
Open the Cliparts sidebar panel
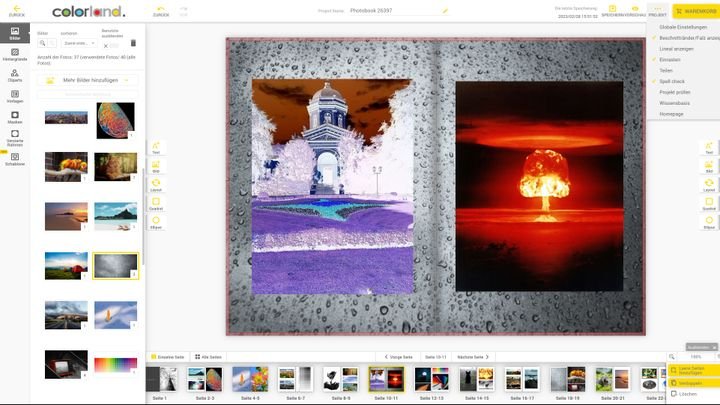click(x=15, y=73)
